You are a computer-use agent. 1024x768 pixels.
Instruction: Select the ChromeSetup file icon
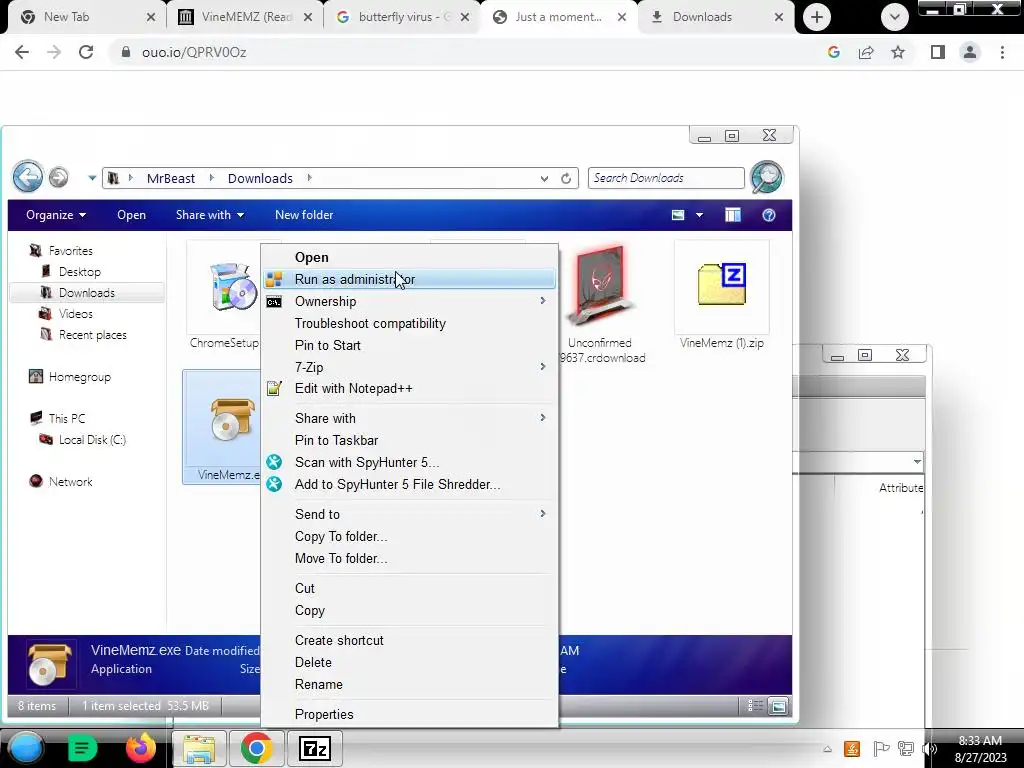click(231, 286)
